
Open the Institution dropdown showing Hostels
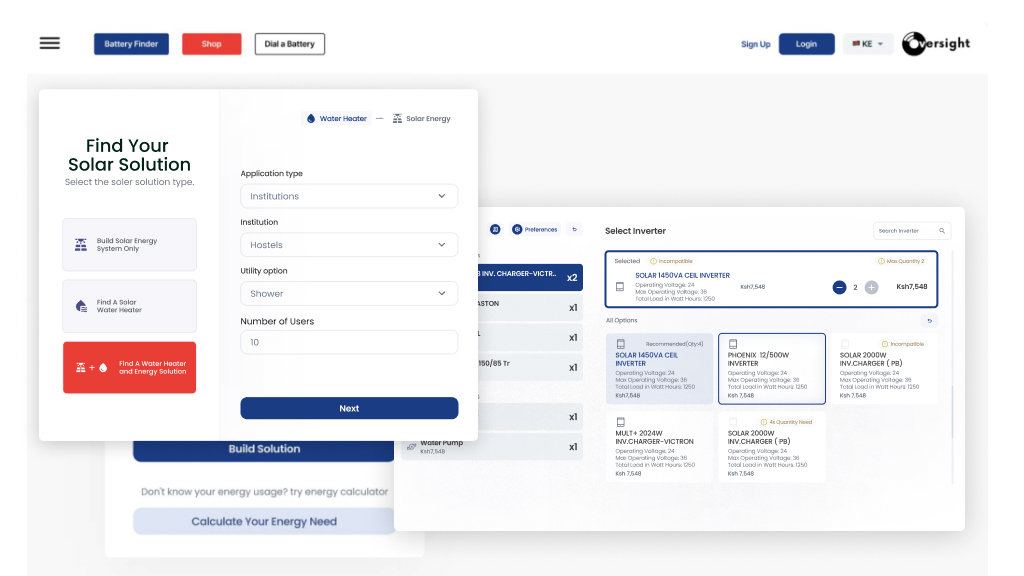point(349,245)
